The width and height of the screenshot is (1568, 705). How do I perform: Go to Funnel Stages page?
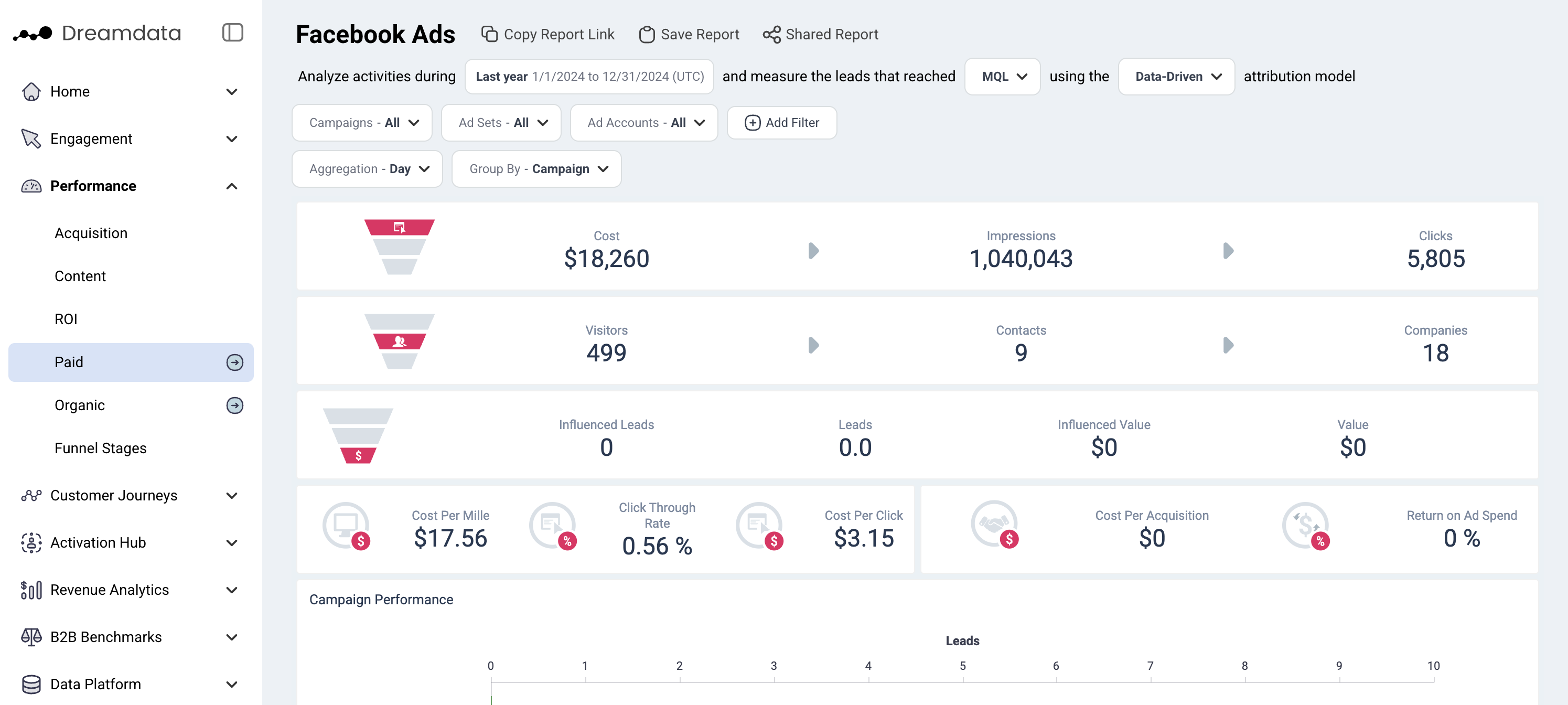[x=101, y=448]
